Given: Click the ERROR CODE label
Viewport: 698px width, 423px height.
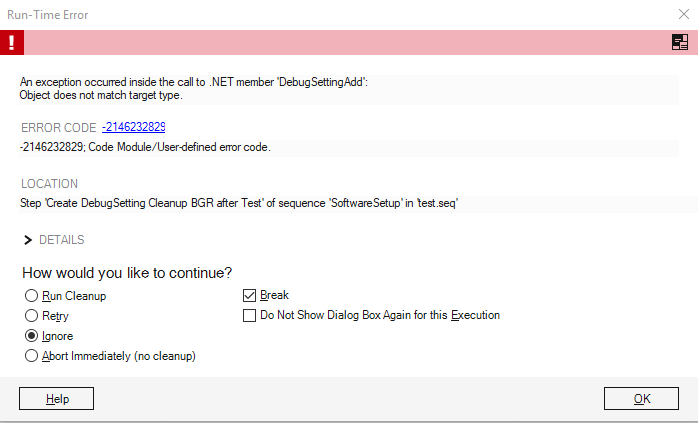Looking at the screenshot, I should click(x=57, y=127).
